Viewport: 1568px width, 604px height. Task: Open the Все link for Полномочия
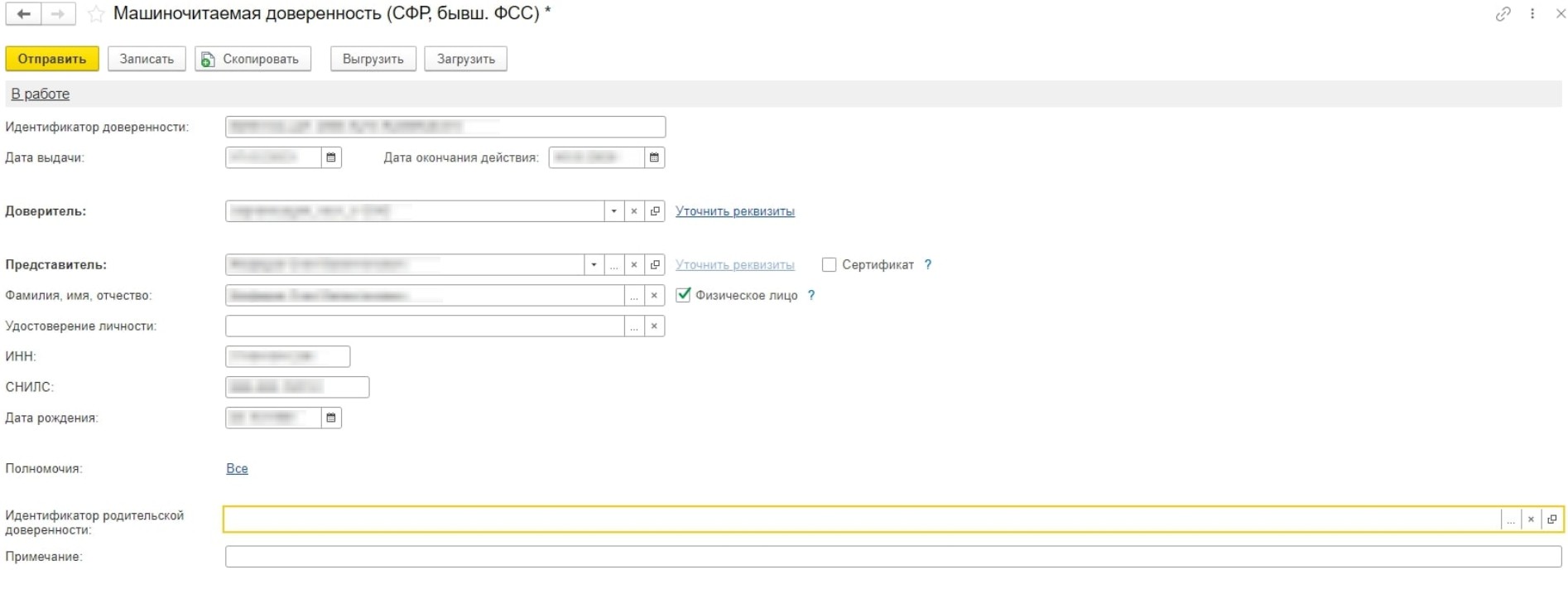(237, 468)
